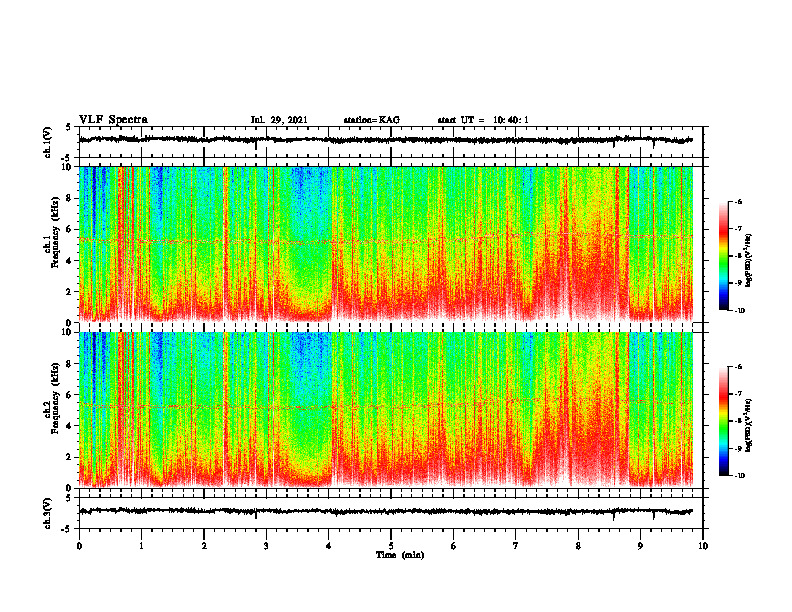
Task: Click the ch.1 voltage waveform trace panel
Action: [391, 142]
